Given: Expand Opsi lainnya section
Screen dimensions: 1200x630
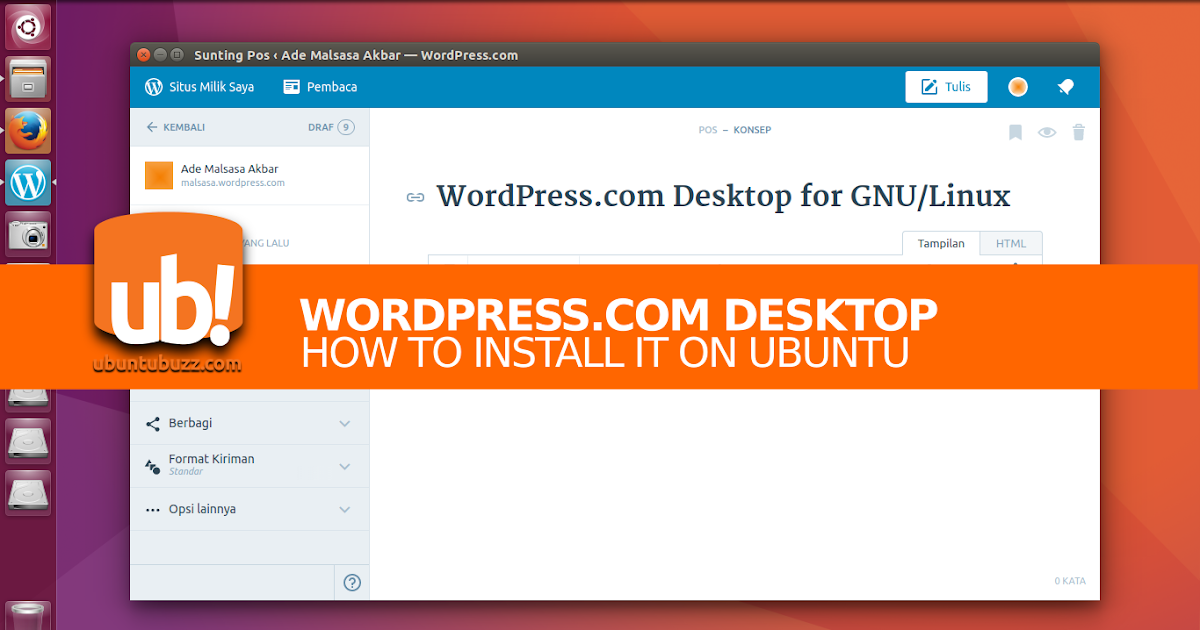Looking at the screenshot, I should click(250, 509).
